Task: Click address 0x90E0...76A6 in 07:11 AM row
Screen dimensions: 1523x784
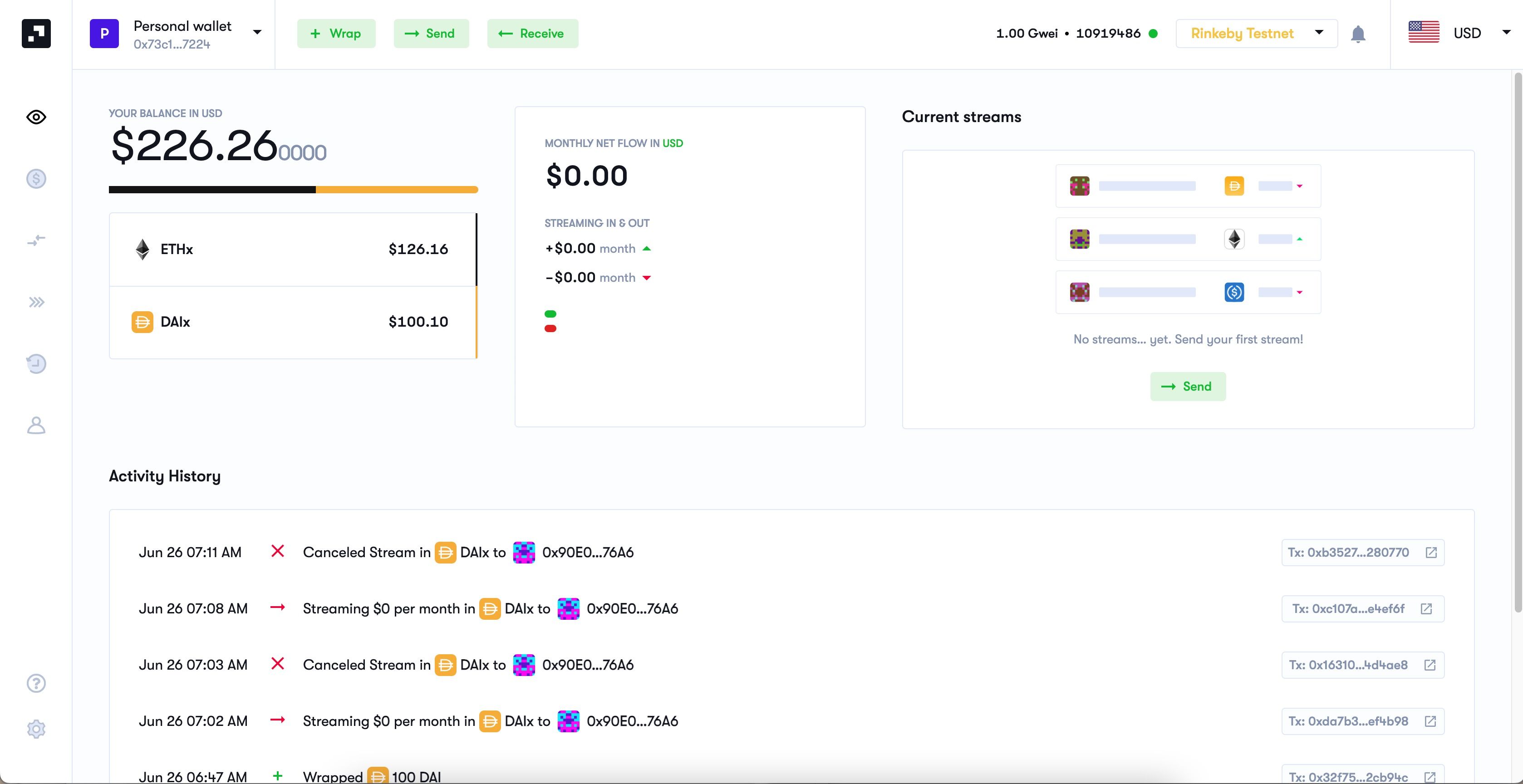Action: [x=588, y=552]
